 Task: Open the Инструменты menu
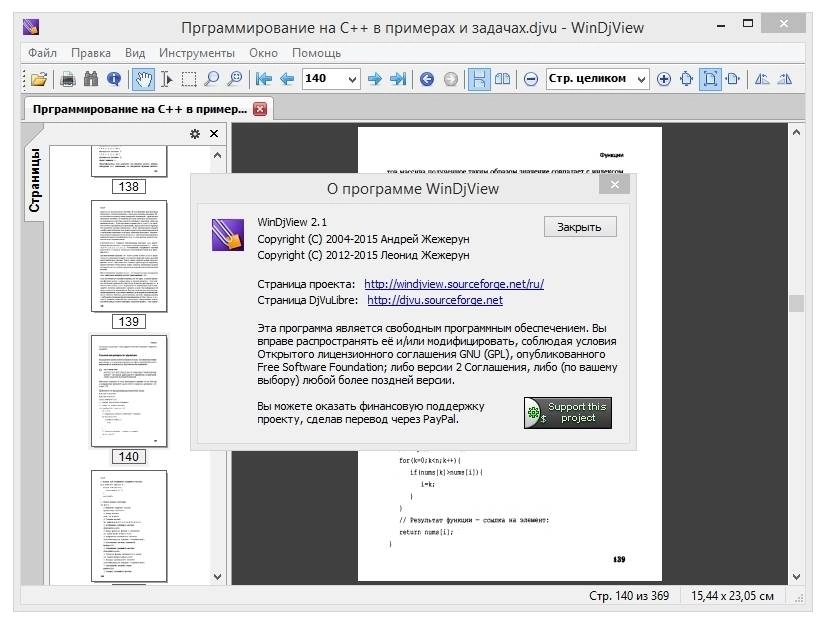pos(197,53)
